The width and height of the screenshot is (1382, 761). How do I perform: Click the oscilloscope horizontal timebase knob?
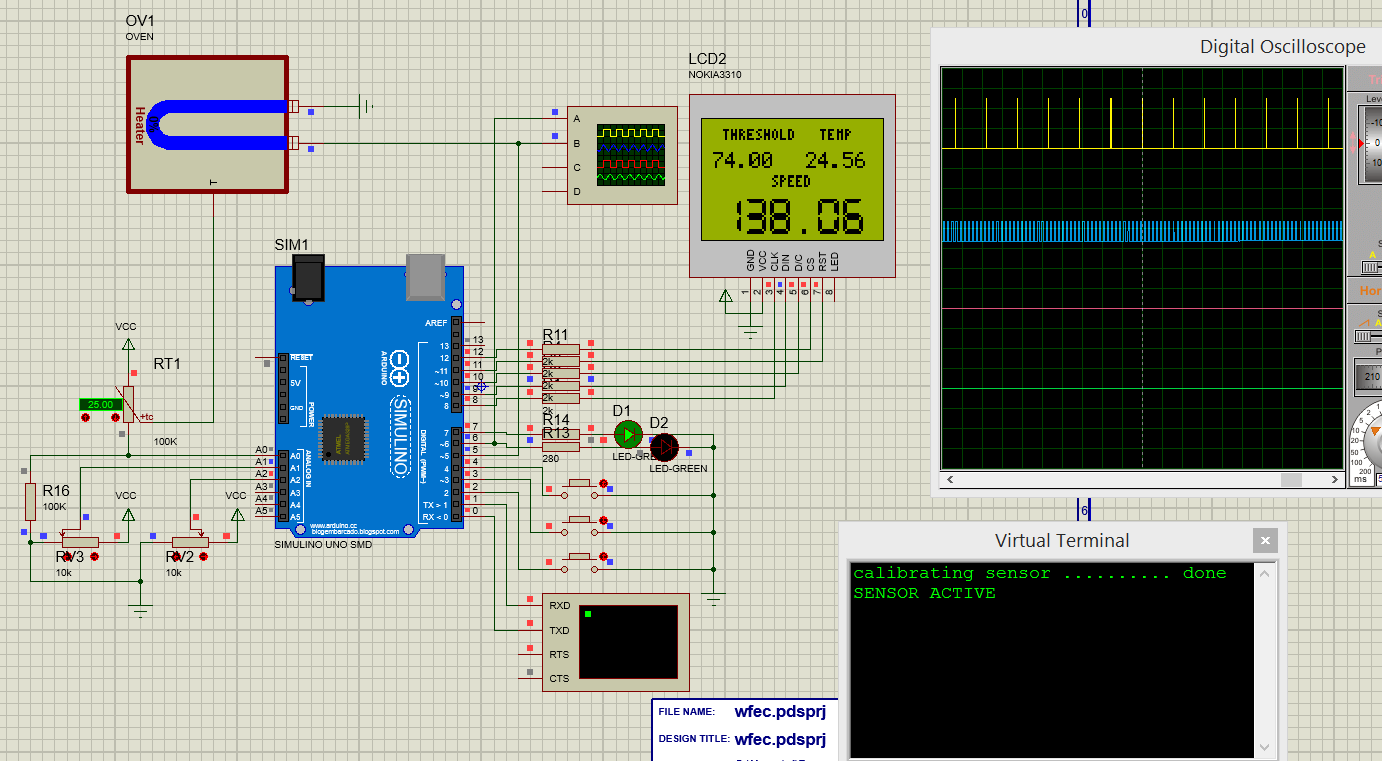[x=1372, y=438]
